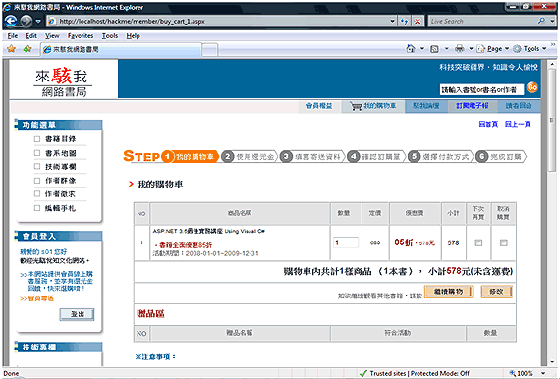Click the 登出 logout button
Image resolution: width=560 pixels, height=379 pixels.
coord(77,314)
